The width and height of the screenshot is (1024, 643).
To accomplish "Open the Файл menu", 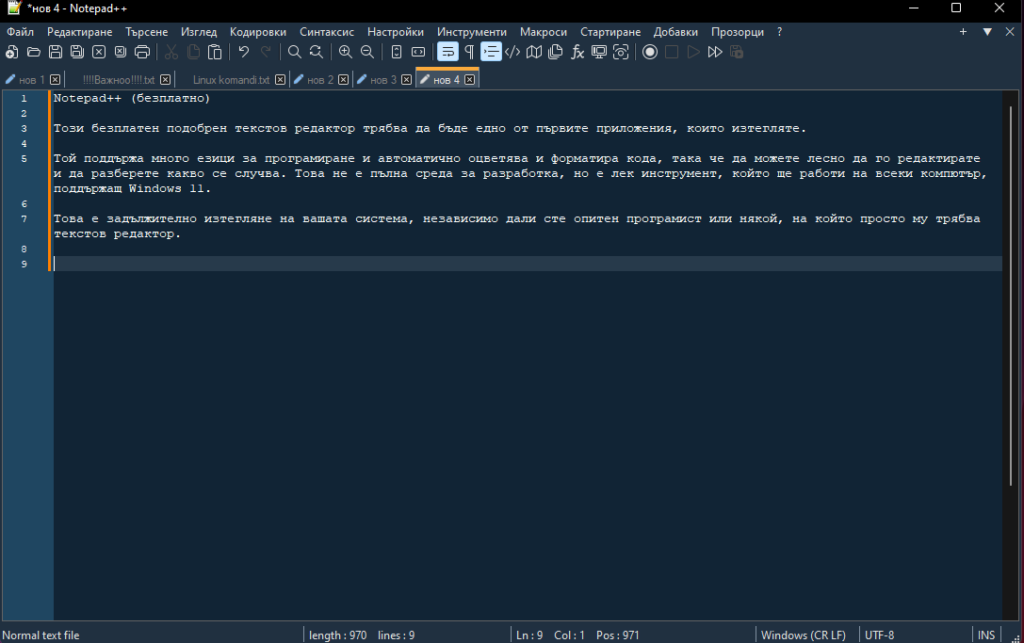I will [x=20, y=32].
